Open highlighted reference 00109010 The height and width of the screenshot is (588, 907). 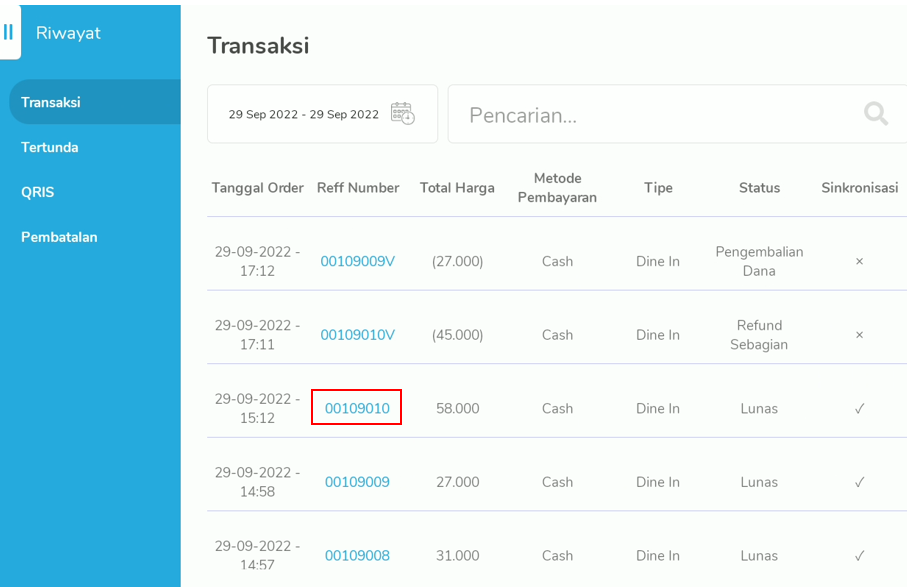(357, 408)
